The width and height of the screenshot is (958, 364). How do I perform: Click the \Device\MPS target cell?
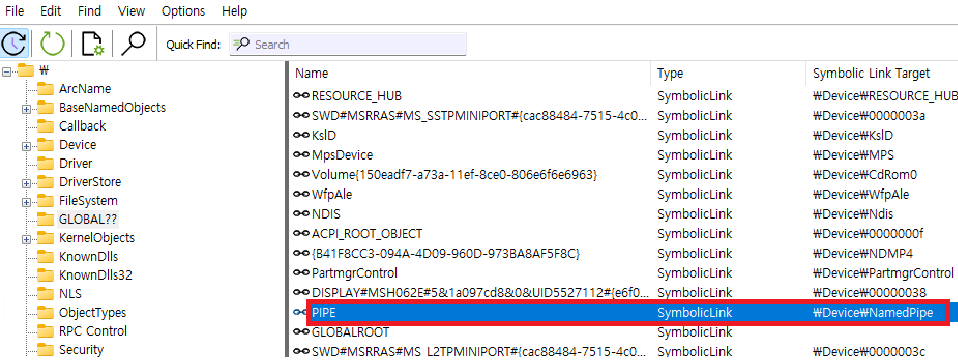854,155
